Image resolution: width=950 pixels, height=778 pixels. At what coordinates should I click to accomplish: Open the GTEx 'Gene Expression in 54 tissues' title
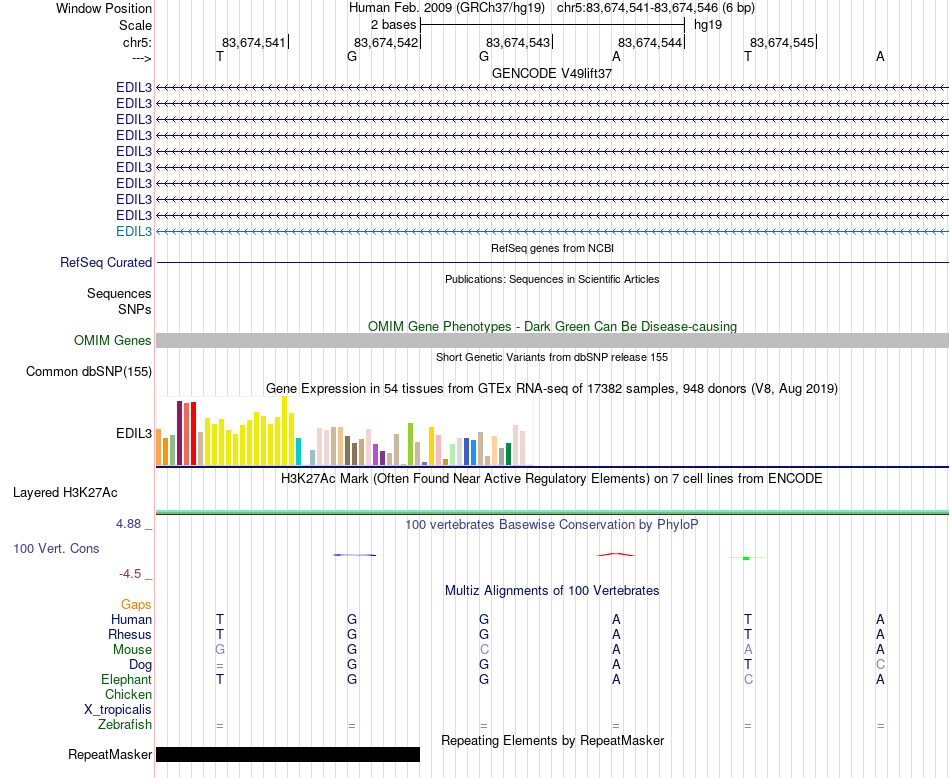552,388
